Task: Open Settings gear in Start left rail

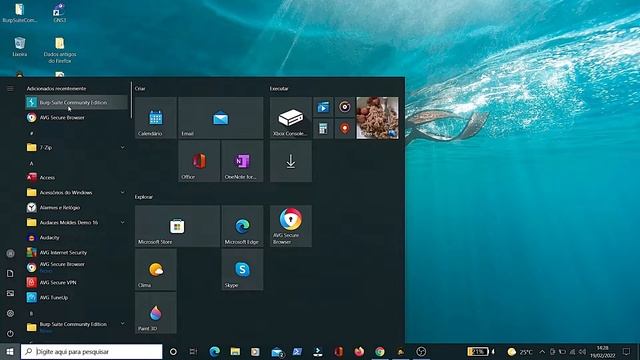Action: coord(10,313)
